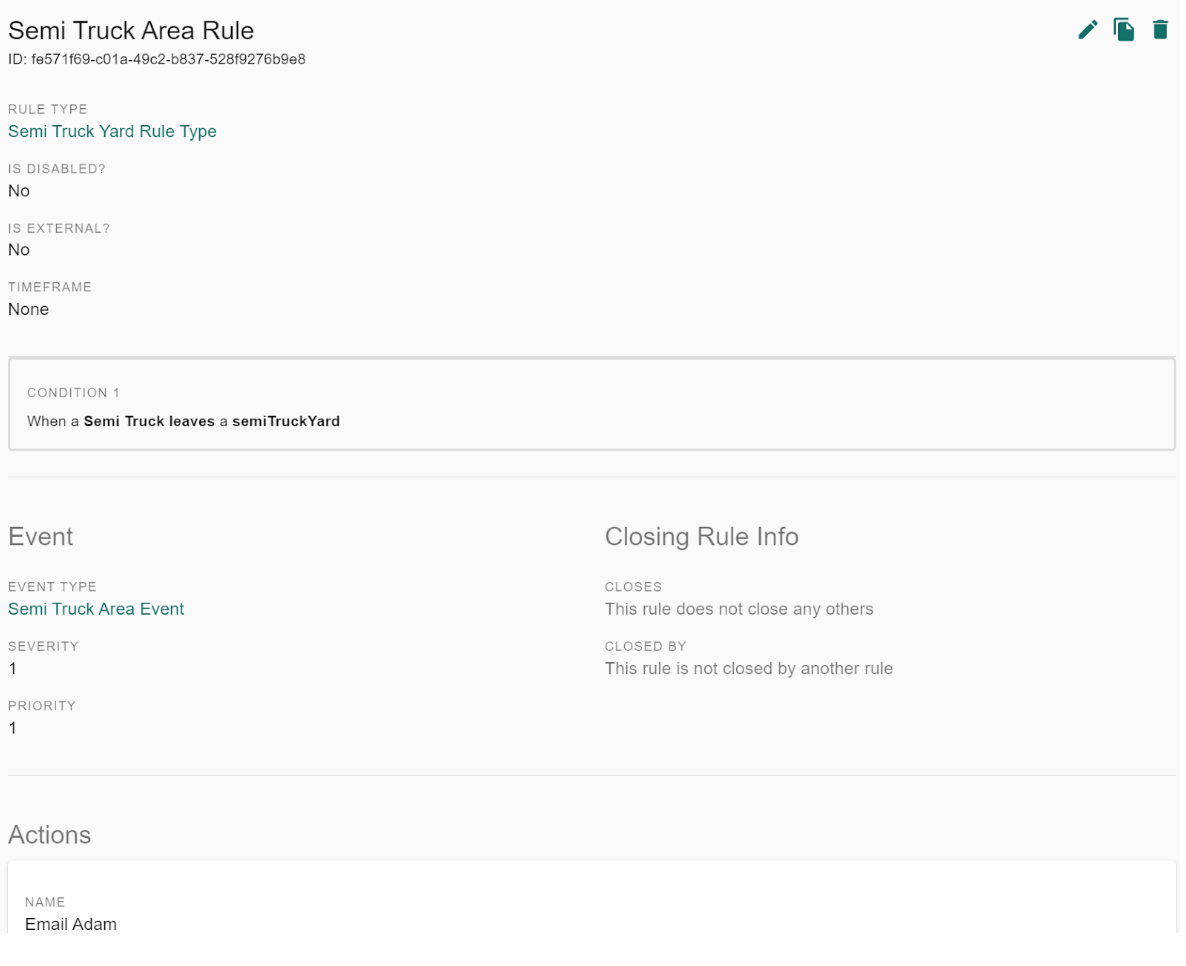Viewport: 1186px width, 966px height.
Task: Click the Severity value 1
Action: 13,668
